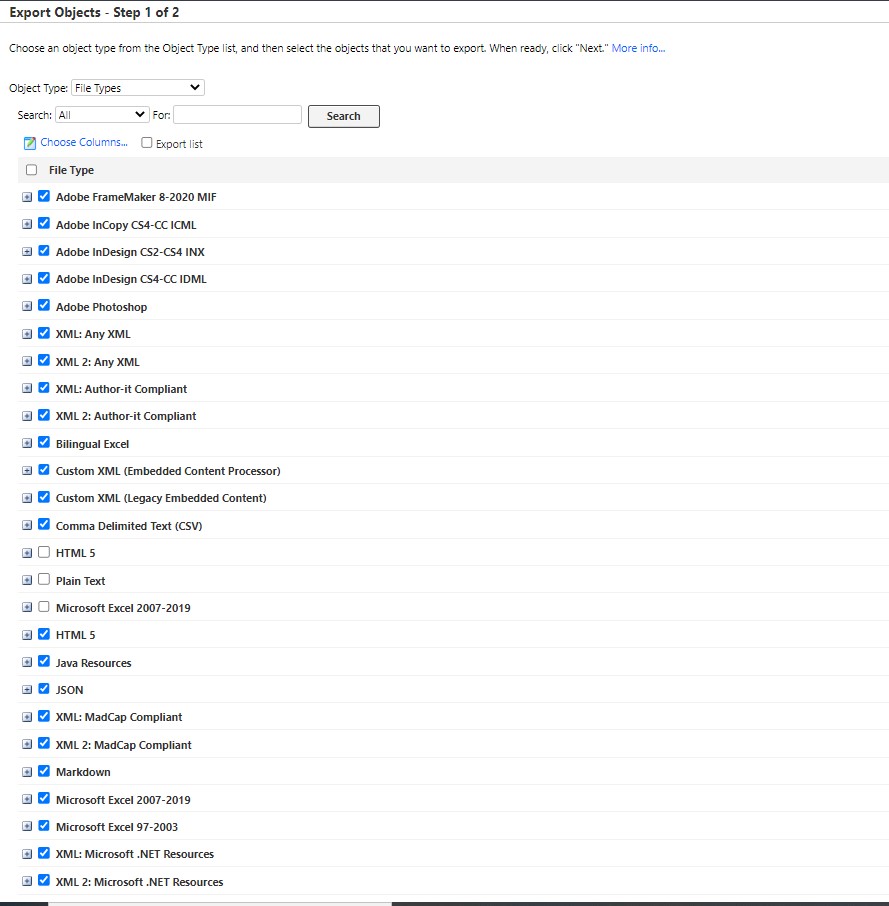Viewport: 889px width, 906px height.
Task: Expand the Adobe InDesign CS2-CS4 INX row
Action: [x=27, y=252]
